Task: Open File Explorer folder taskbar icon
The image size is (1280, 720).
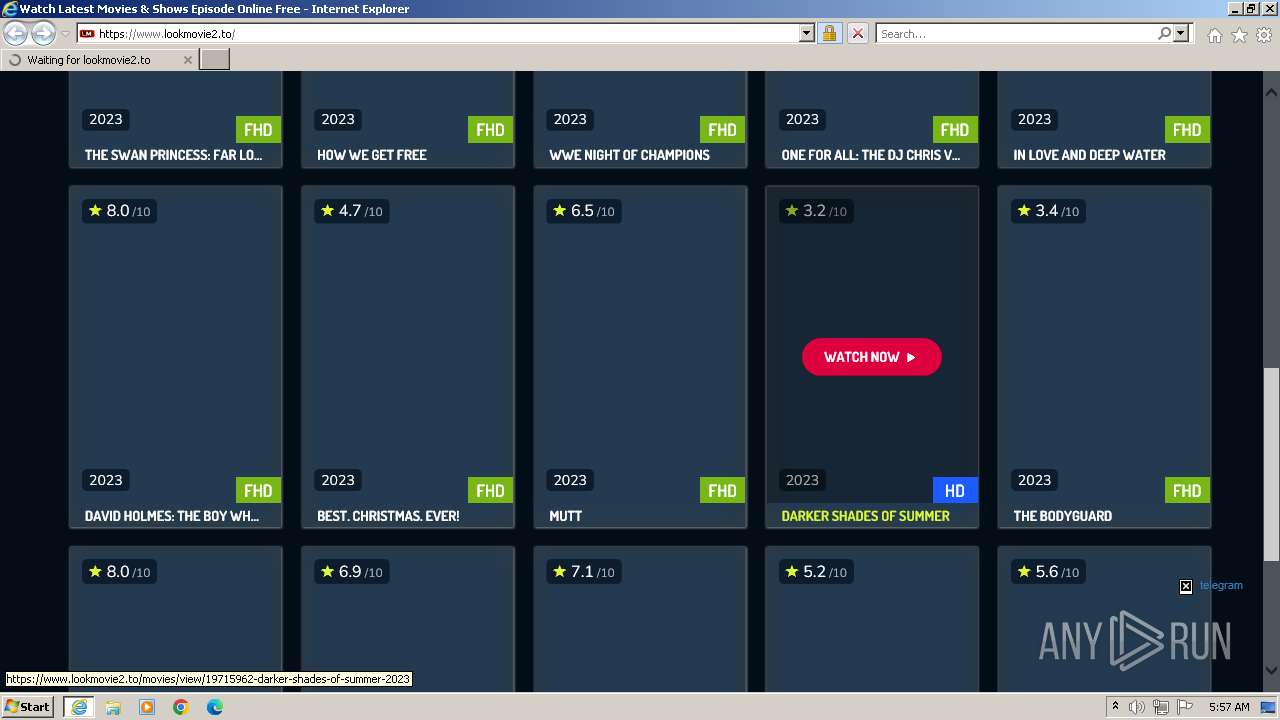Action: (x=113, y=707)
